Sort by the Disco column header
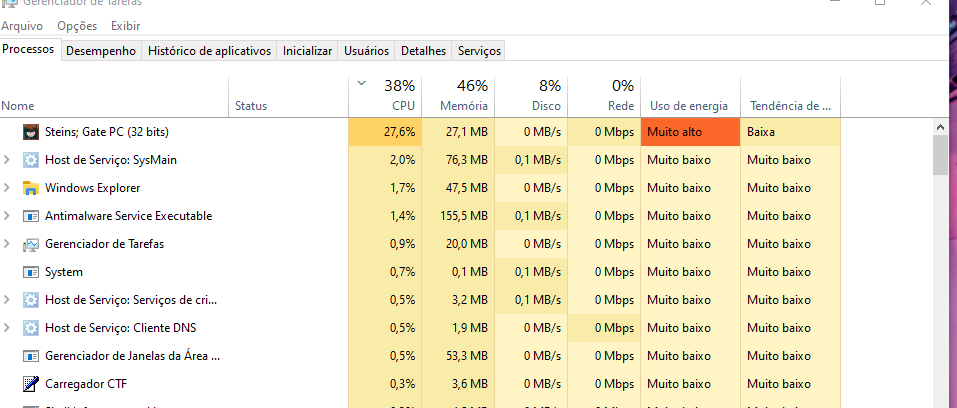The height and width of the screenshot is (408, 957). (x=531, y=96)
